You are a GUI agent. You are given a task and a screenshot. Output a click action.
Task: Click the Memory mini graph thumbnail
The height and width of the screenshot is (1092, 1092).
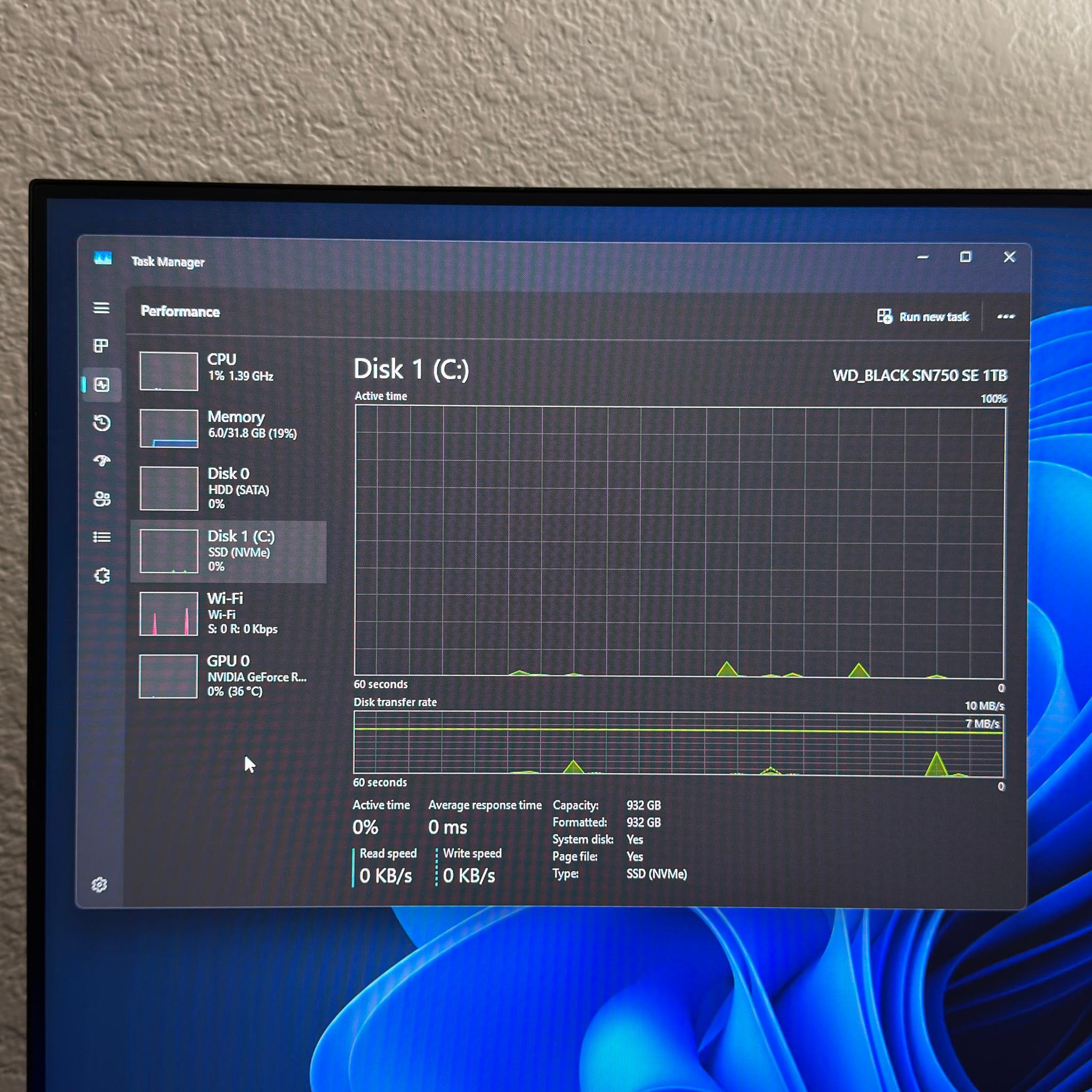(x=168, y=429)
